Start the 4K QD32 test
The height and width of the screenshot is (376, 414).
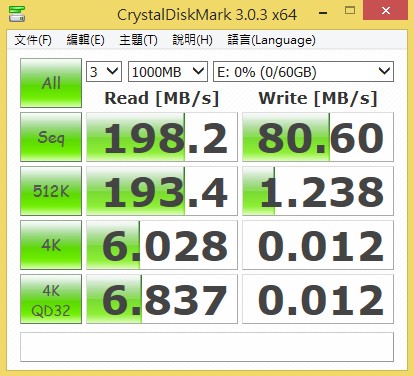click(x=51, y=299)
